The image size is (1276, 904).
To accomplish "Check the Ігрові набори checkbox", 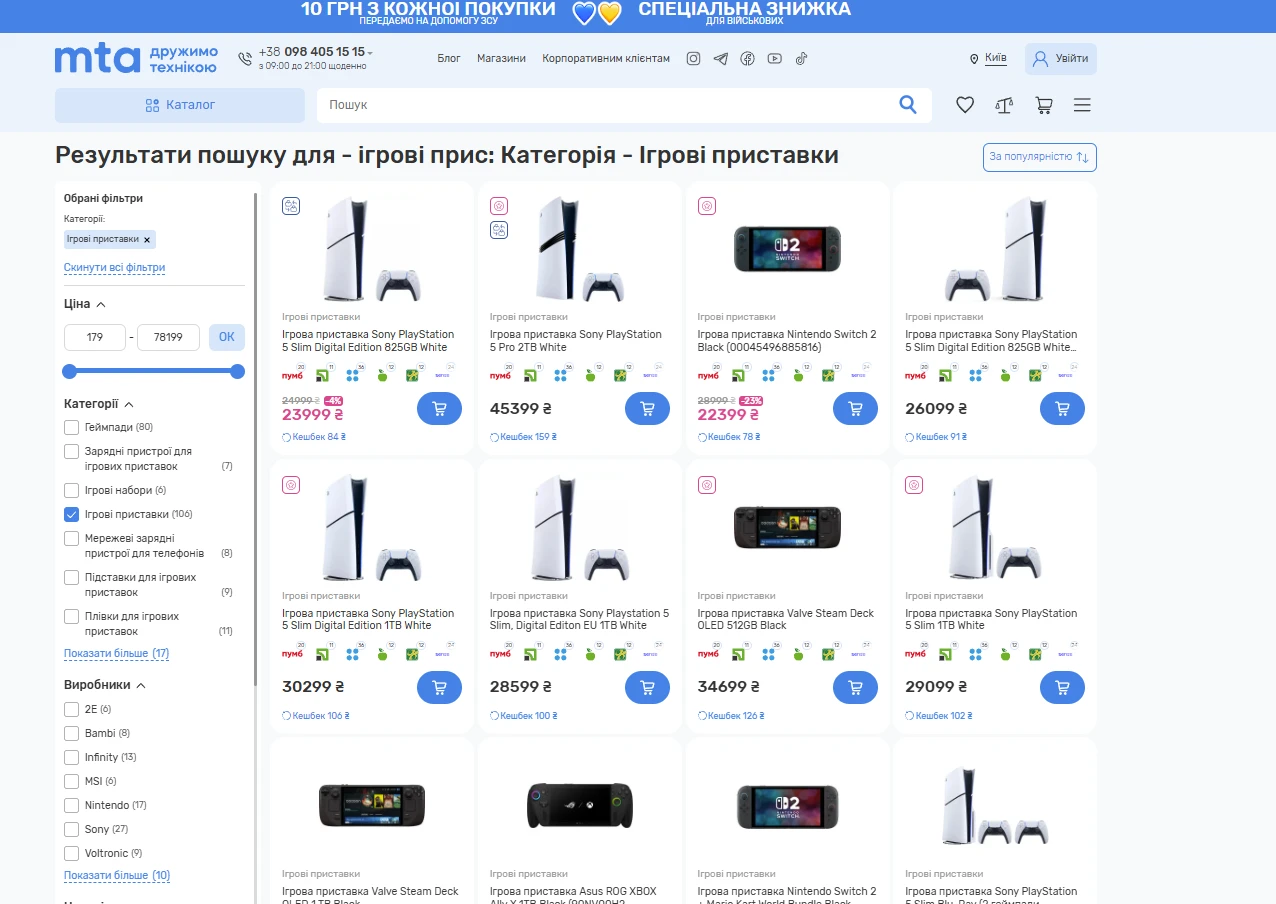I will pos(71,490).
